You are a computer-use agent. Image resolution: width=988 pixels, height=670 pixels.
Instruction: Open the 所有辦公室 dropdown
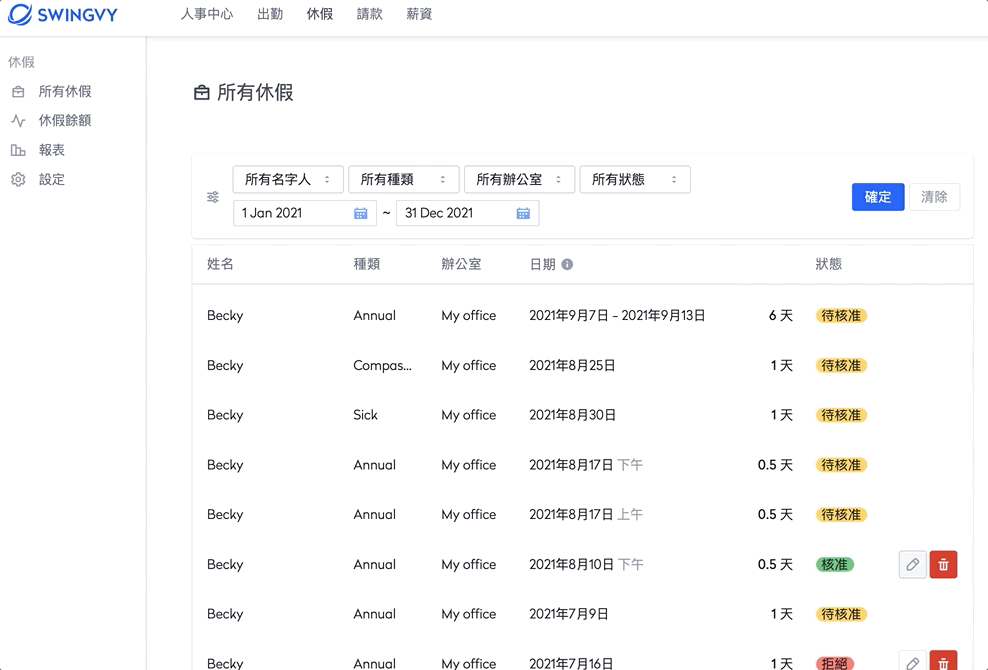click(x=519, y=180)
